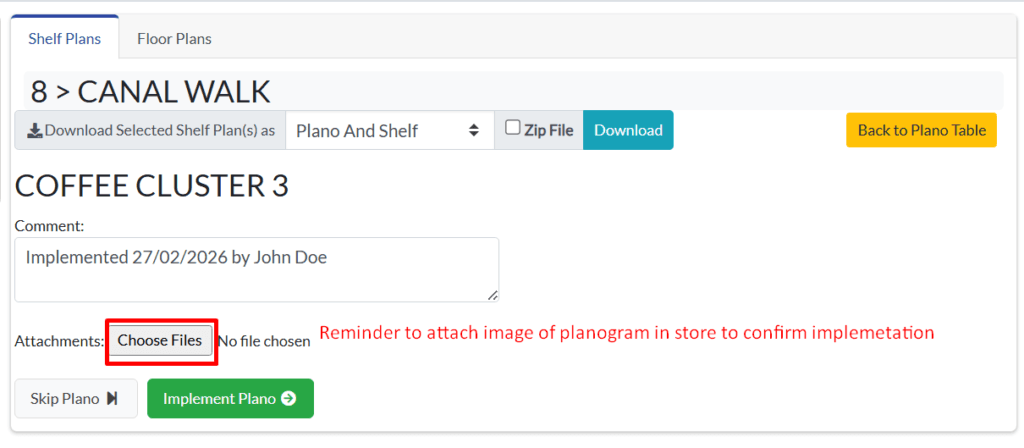Viewport: 1024px width, 448px height.
Task: Click the No file chosen text
Action: (265, 341)
